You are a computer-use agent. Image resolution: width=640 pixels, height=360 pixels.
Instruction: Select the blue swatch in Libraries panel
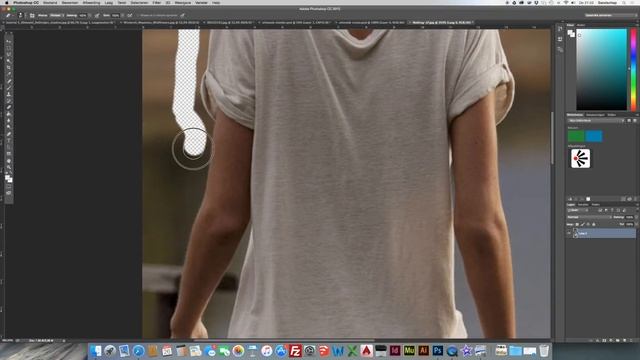click(594, 136)
